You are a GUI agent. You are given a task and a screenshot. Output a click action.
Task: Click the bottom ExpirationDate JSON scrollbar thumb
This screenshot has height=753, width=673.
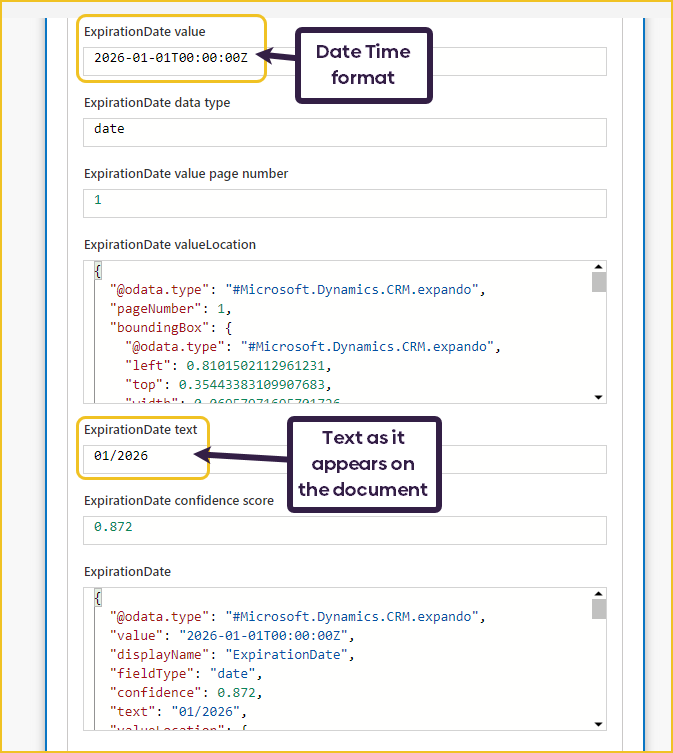[598, 609]
